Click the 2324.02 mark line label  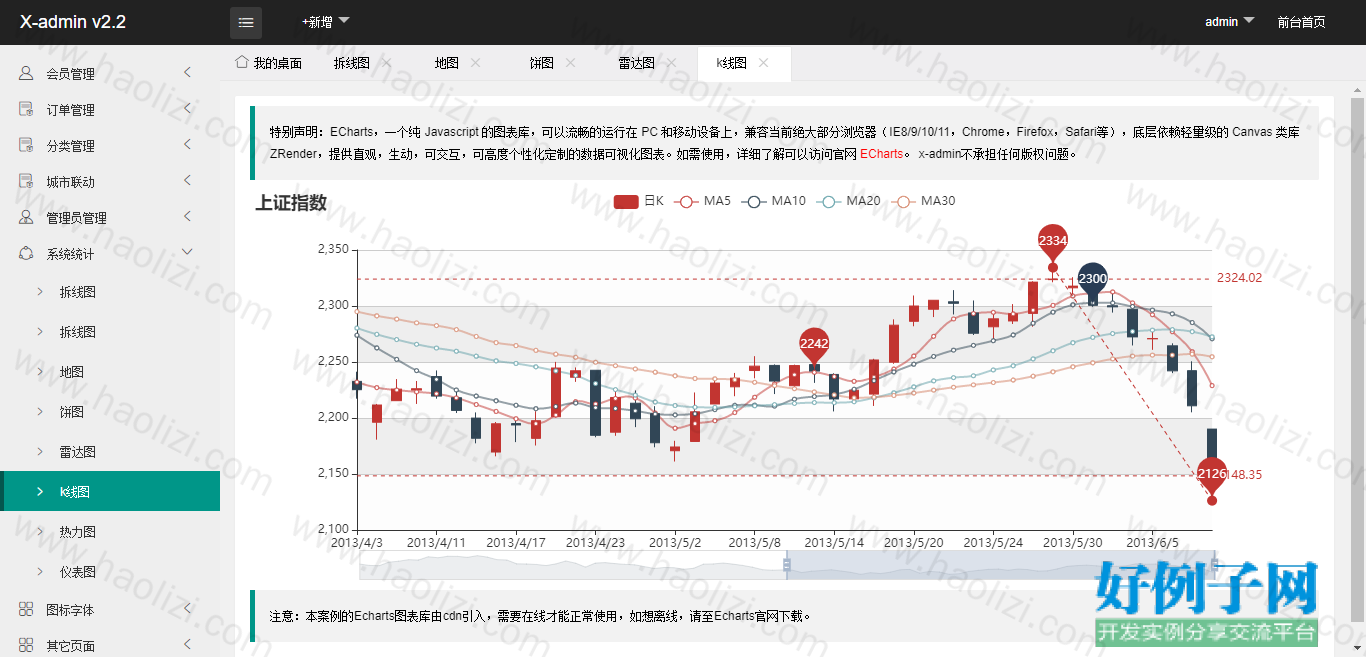click(x=1239, y=278)
